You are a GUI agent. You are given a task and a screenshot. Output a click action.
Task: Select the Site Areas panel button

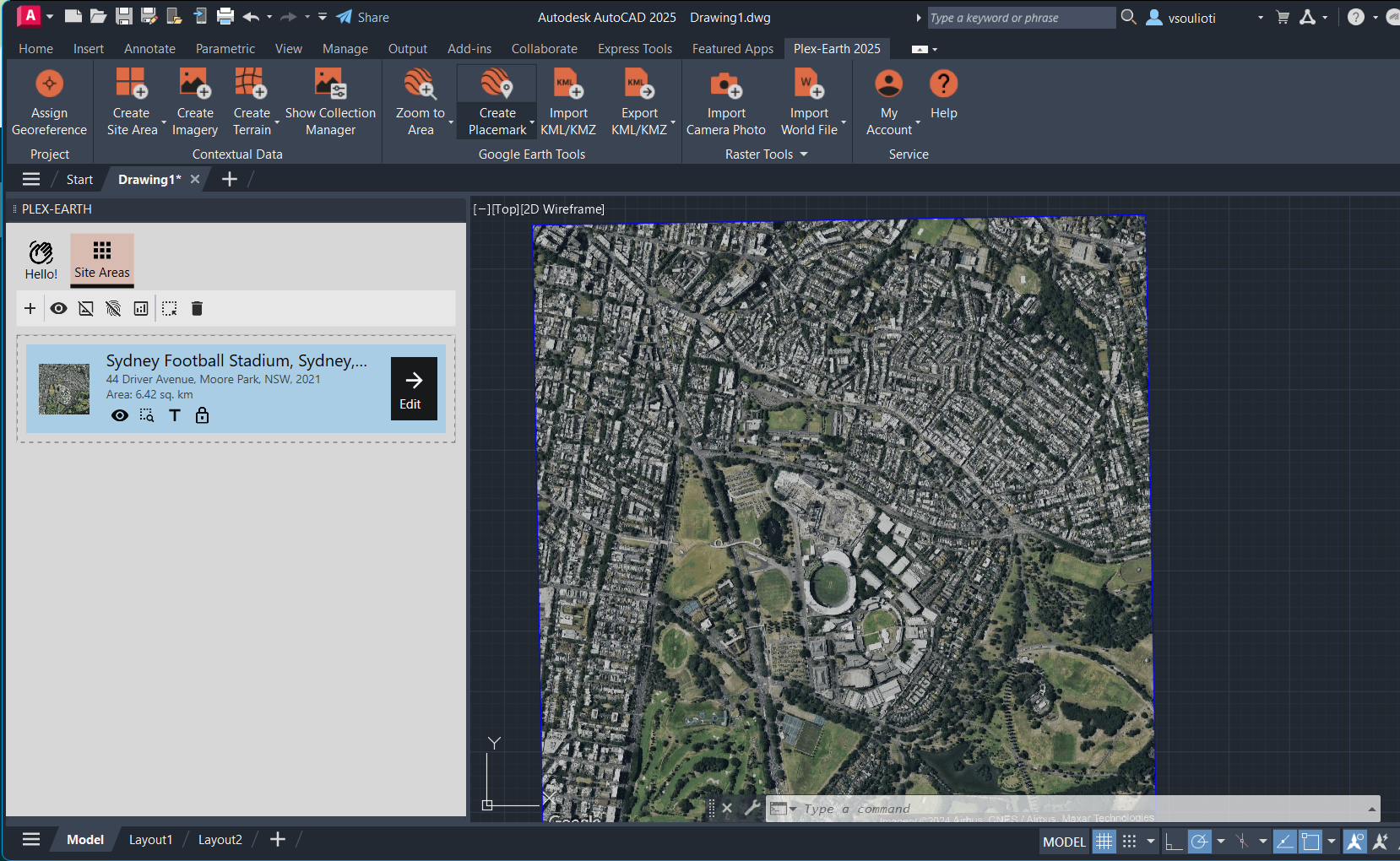click(102, 259)
